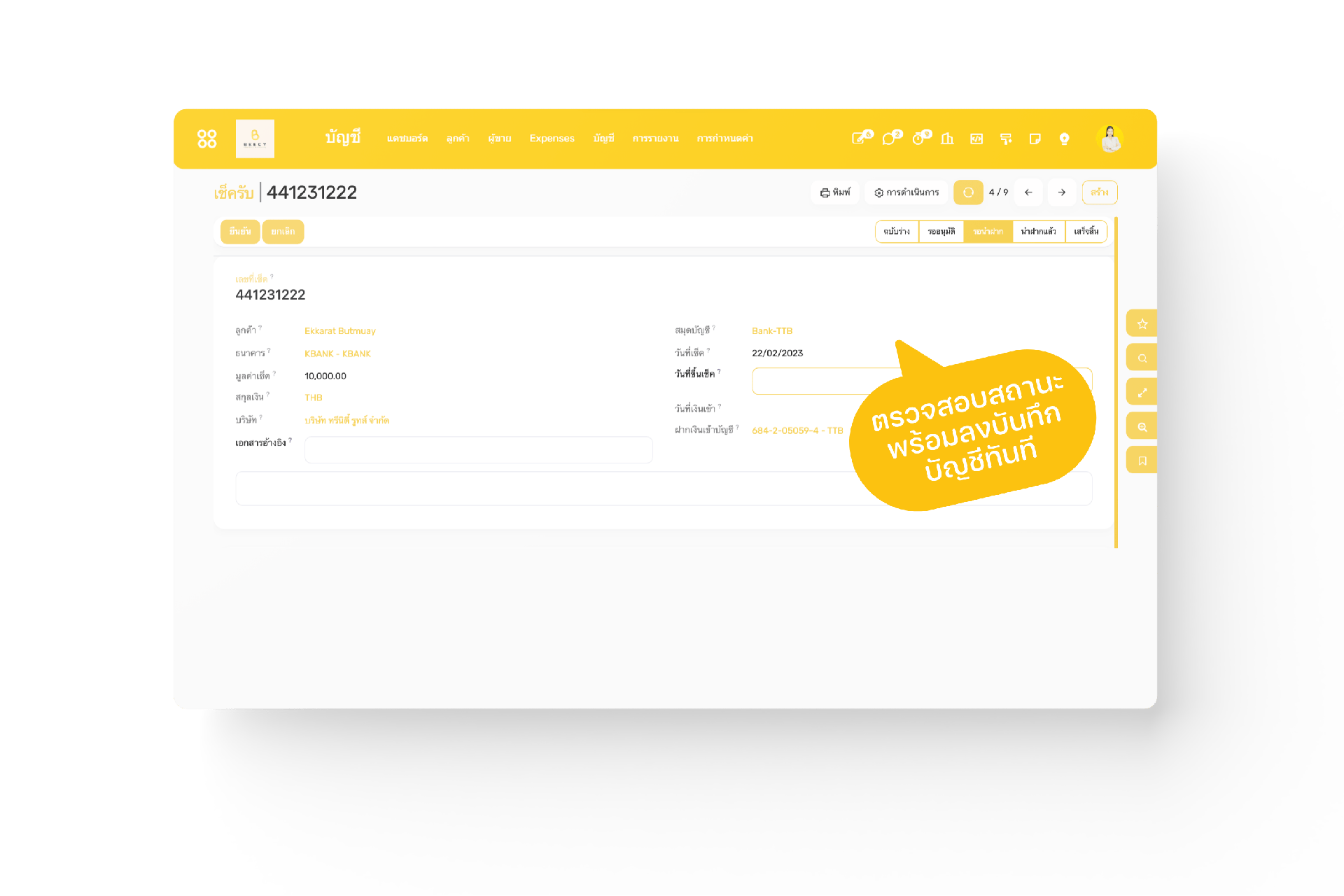
Task: Click the zoom-in magnifier sidebar icon
Action: point(1142,426)
